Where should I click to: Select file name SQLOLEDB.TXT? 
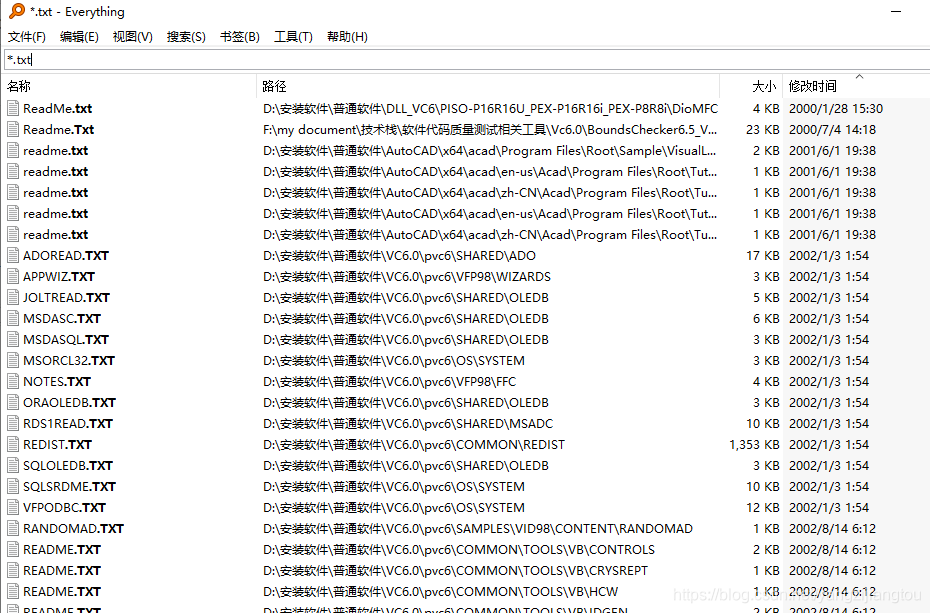[68, 465]
